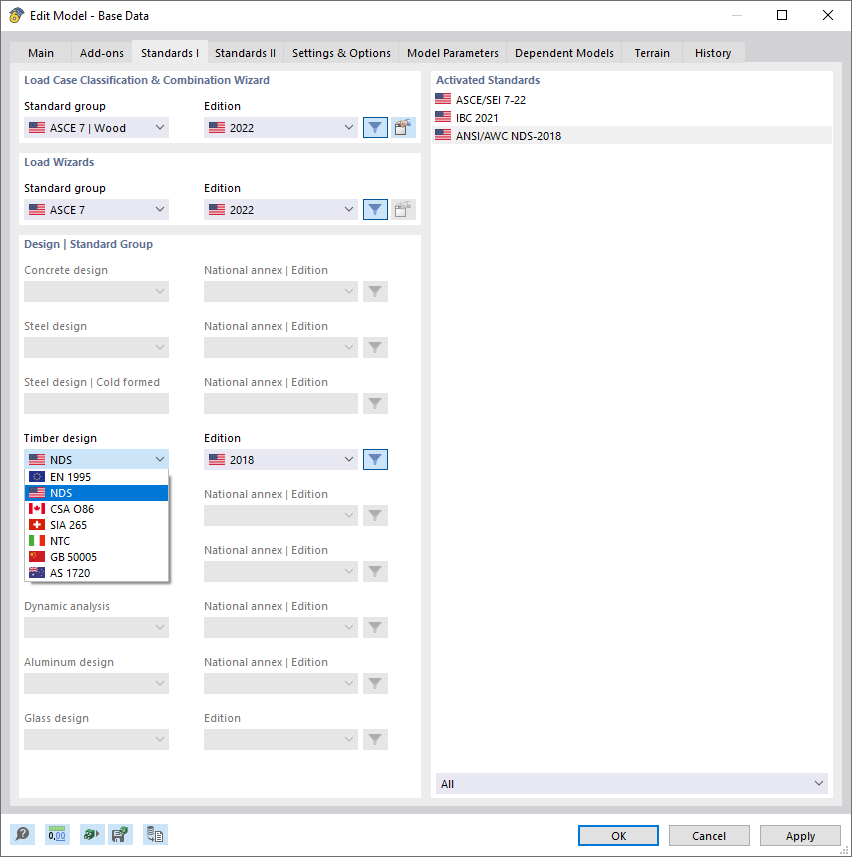Screen dimensions: 852x857
Task: Click filter icon in Dynamic analysis row
Action: pyautogui.click(x=375, y=627)
